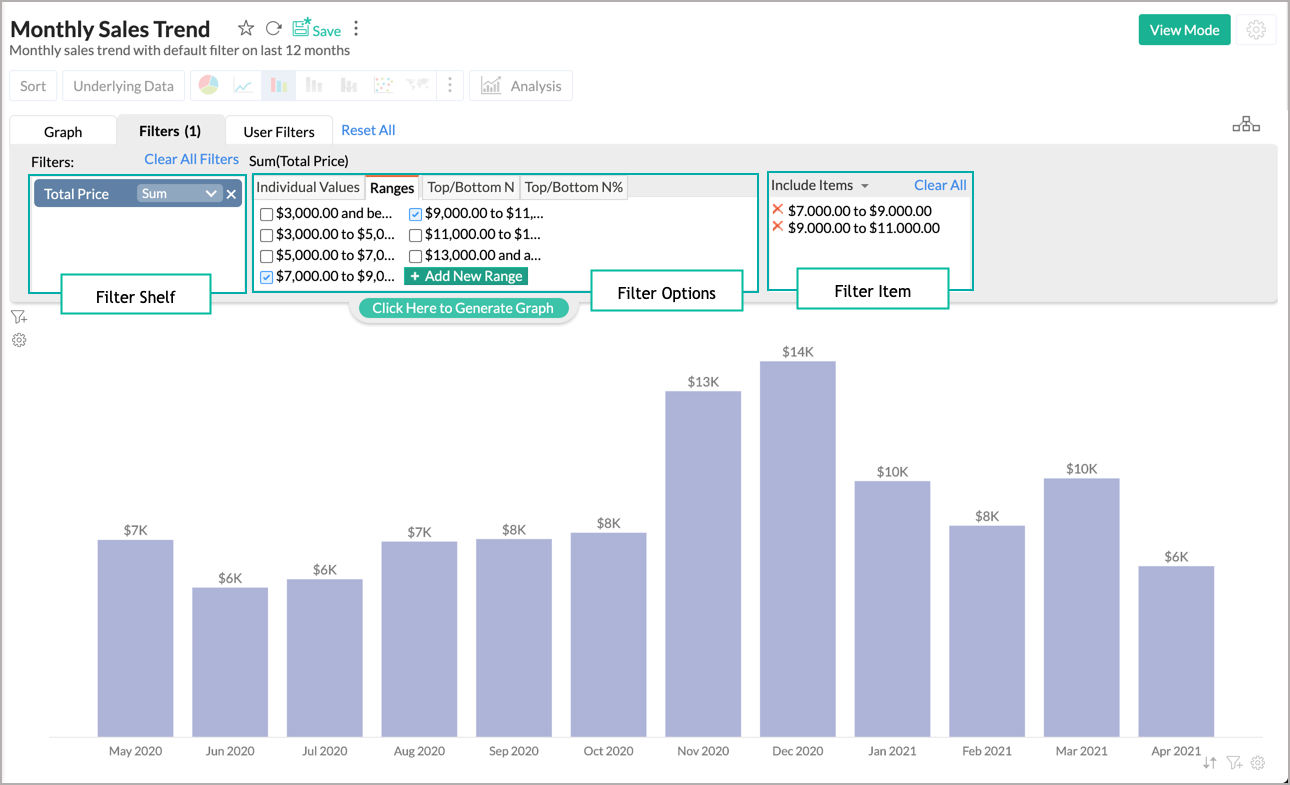Select the map chart type icon
1290x785 pixels.
(418, 85)
